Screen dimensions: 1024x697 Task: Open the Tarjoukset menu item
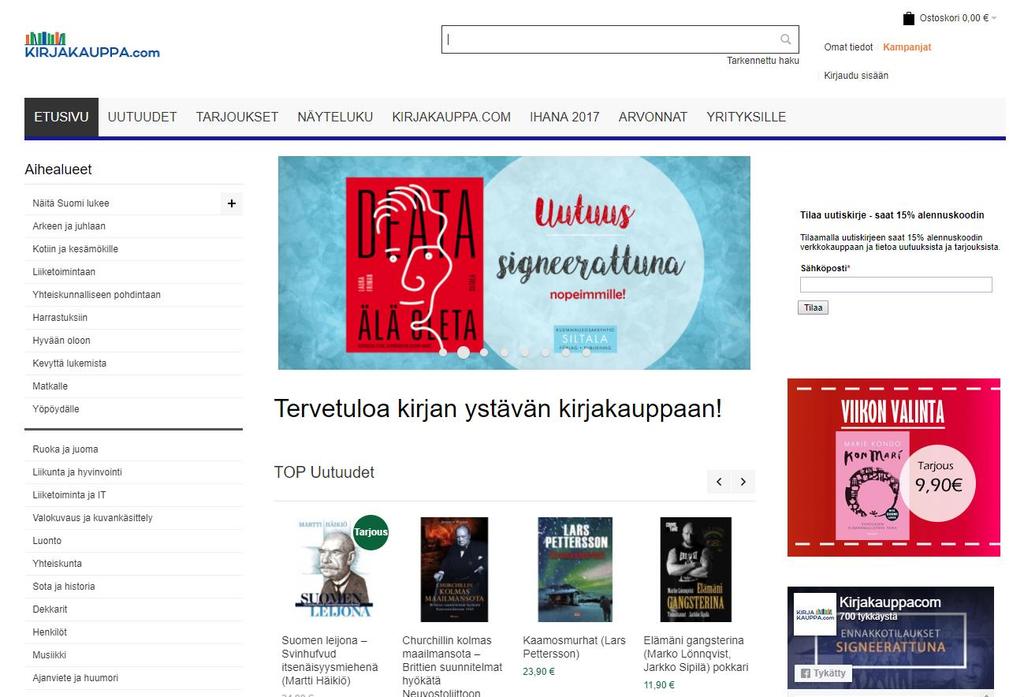point(237,117)
